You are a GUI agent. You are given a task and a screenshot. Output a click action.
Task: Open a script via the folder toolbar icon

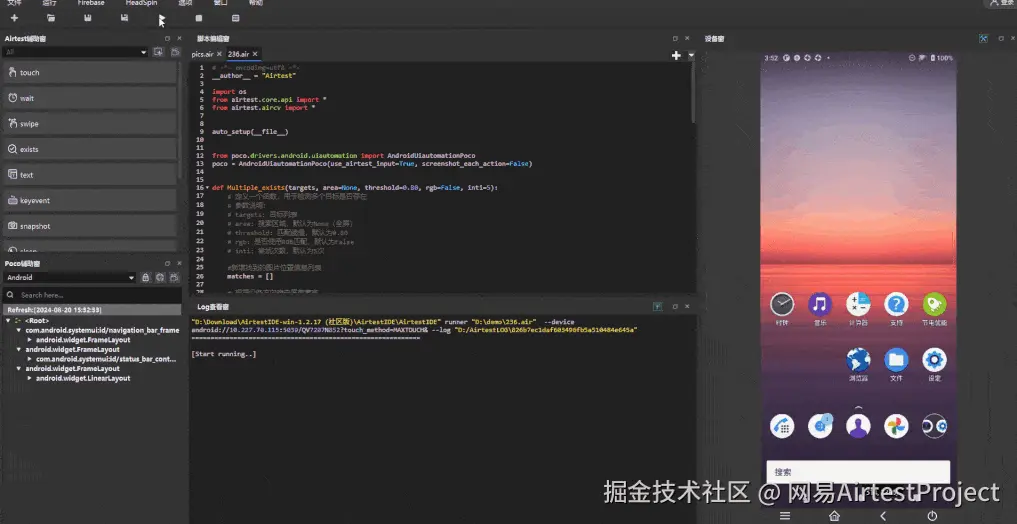51,18
